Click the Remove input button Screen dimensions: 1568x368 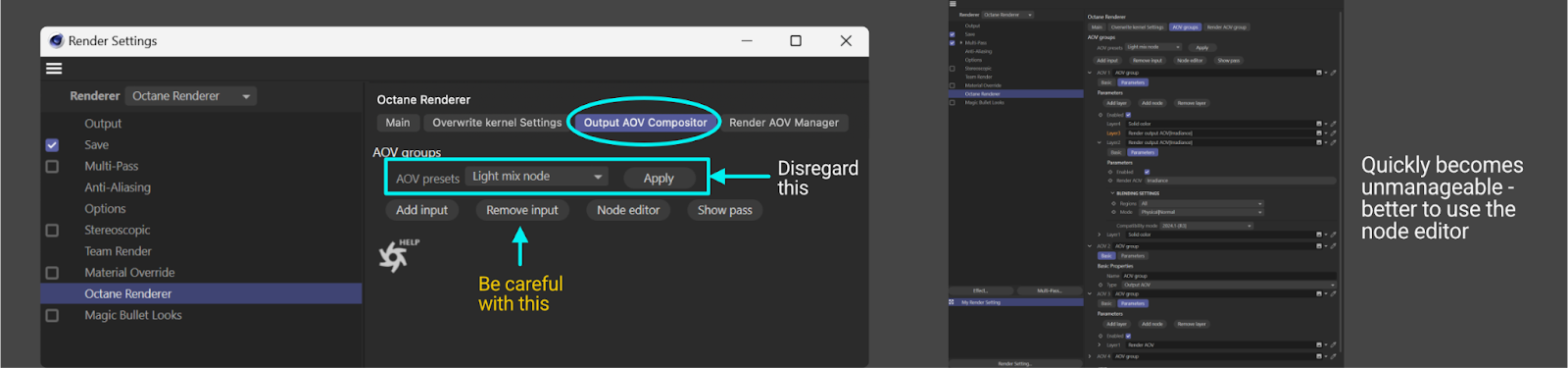522,210
